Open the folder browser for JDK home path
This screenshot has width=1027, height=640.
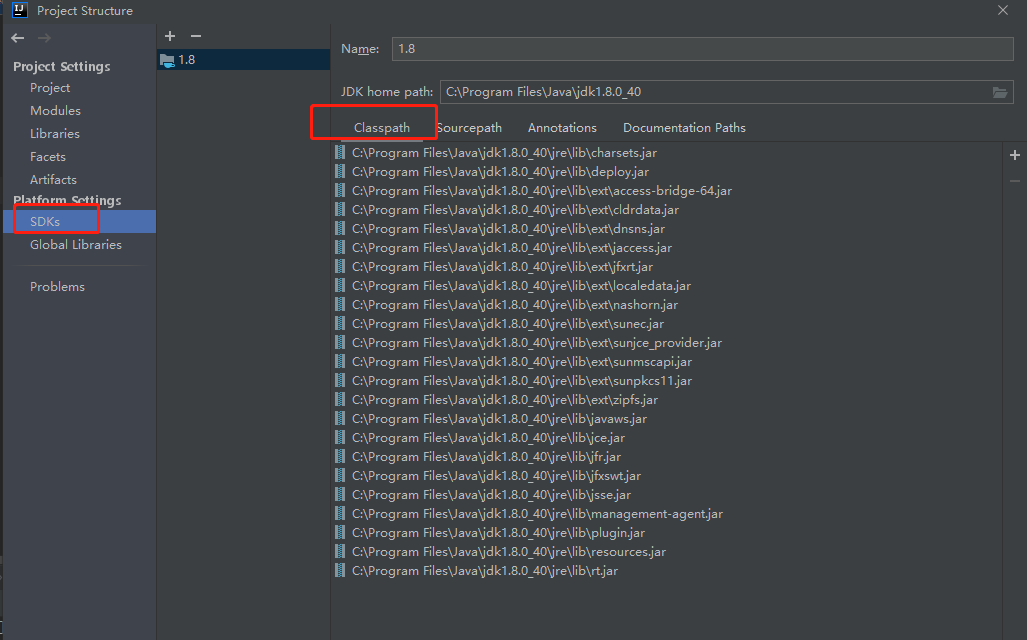(x=1001, y=91)
